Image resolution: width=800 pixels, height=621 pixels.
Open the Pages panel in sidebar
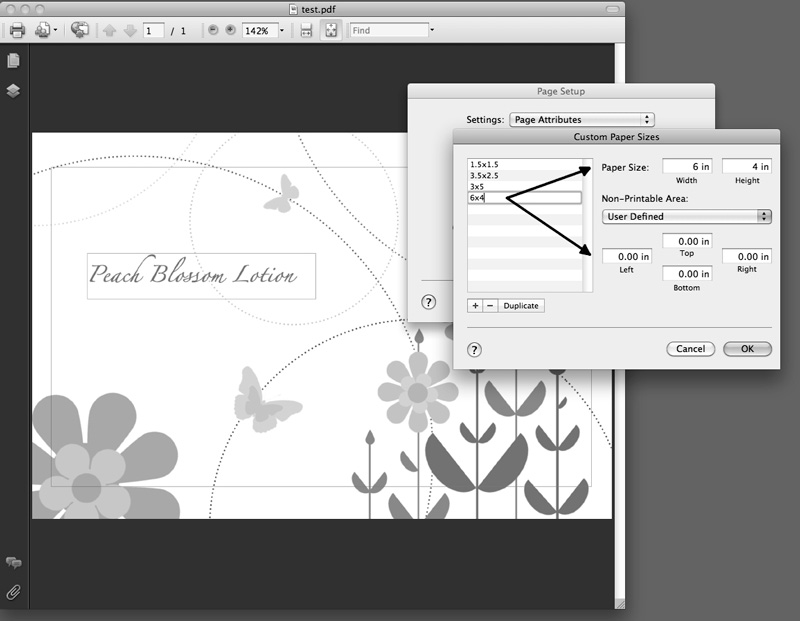tap(13, 61)
